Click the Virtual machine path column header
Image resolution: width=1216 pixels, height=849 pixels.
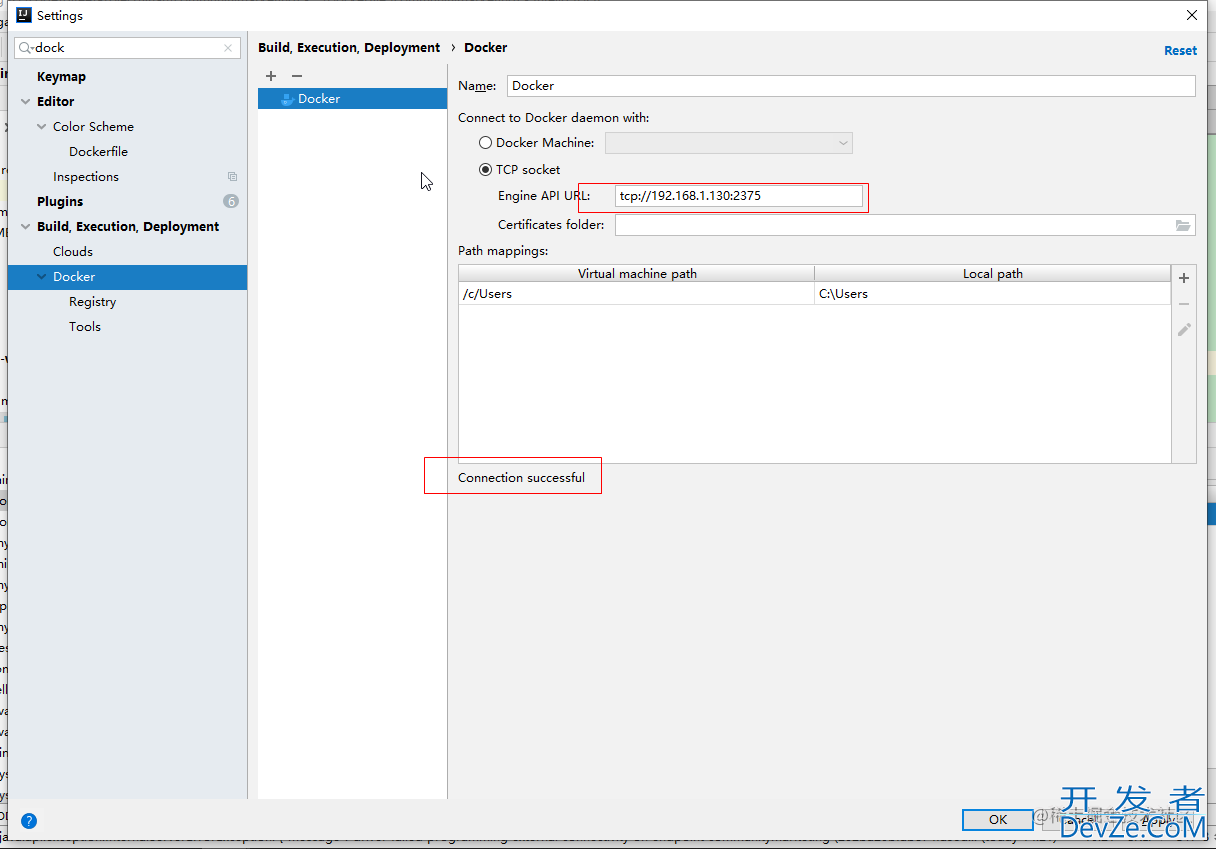[637, 273]
